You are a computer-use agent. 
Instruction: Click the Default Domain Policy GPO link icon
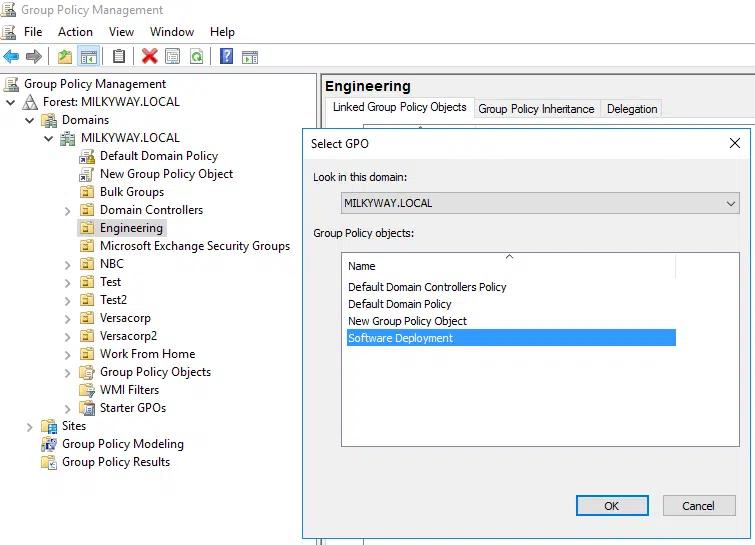pyautogui.click(x=87, y=156)
